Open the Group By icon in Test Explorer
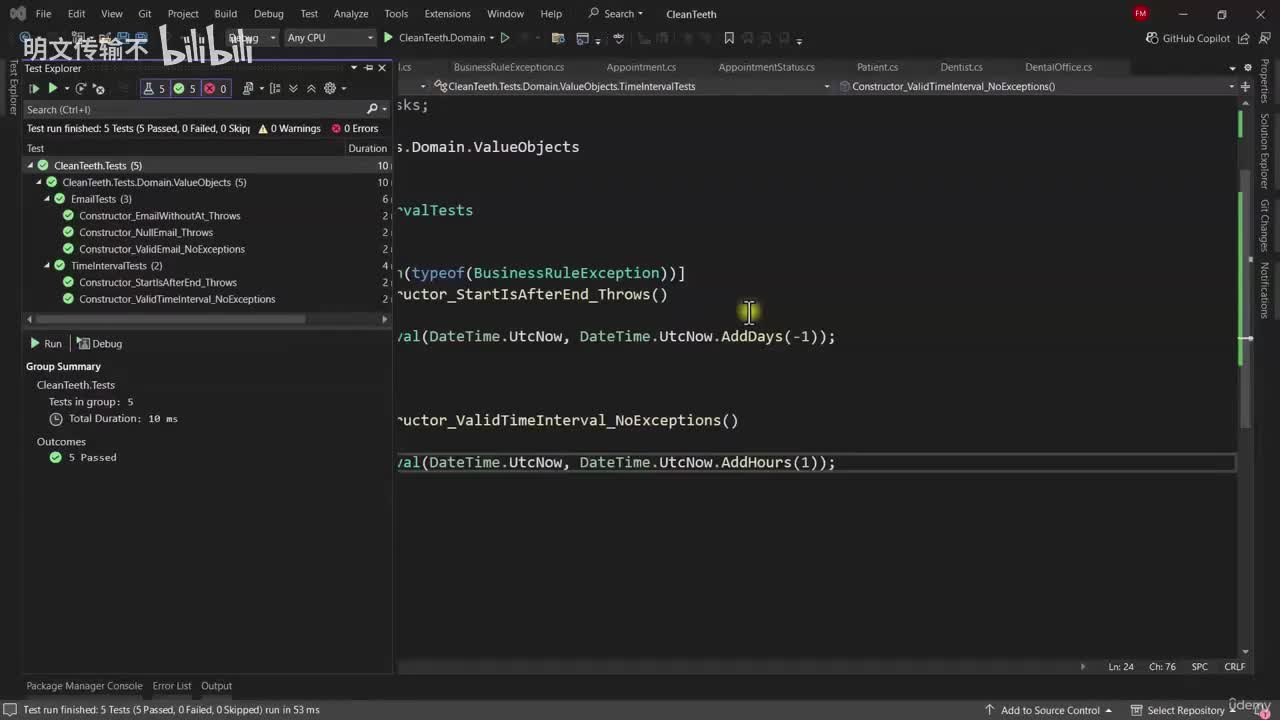The width and height of the screenshot is (1280, 720). pos(273,88)
